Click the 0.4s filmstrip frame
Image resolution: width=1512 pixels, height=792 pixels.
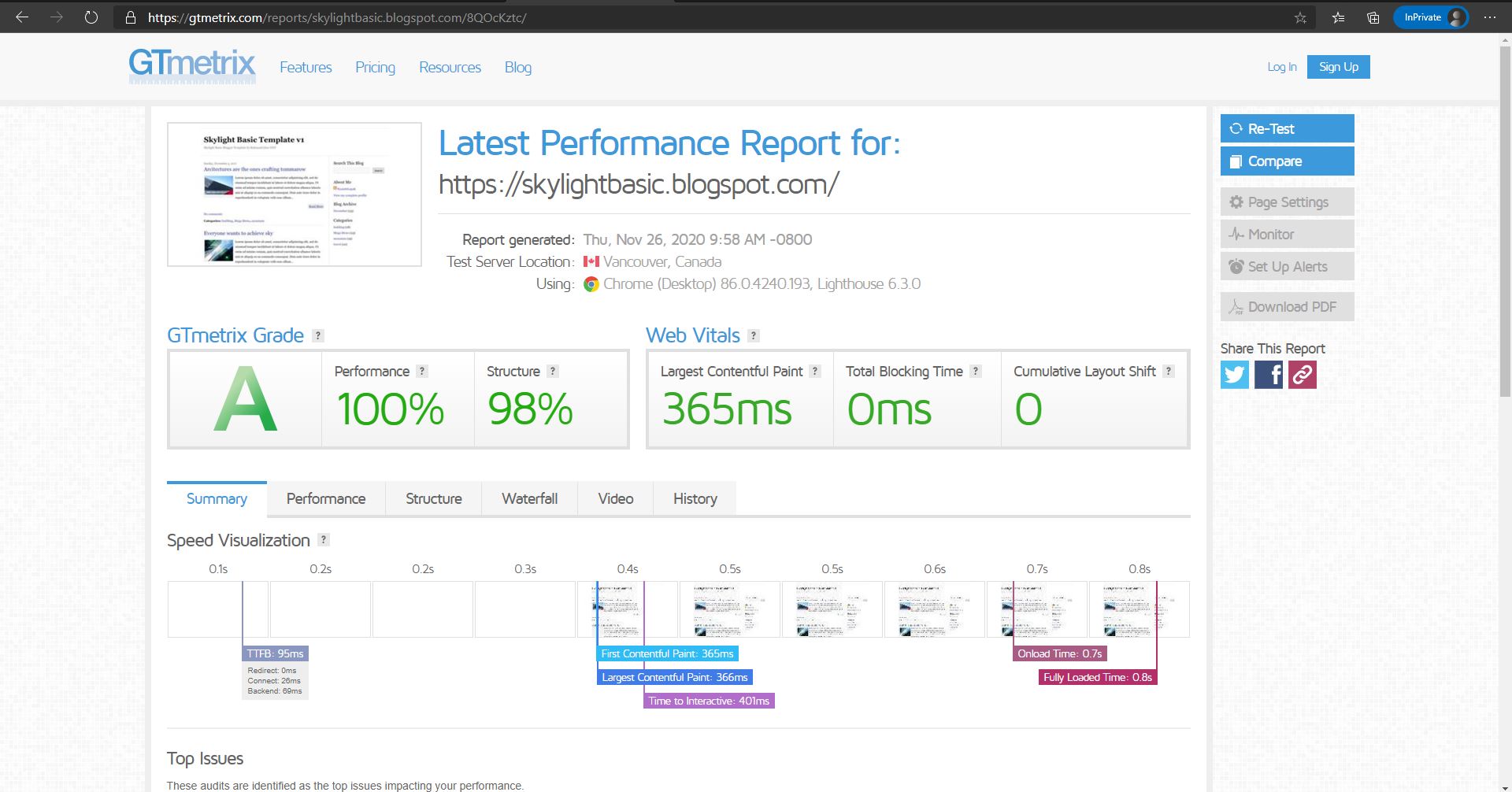(628, 609)
